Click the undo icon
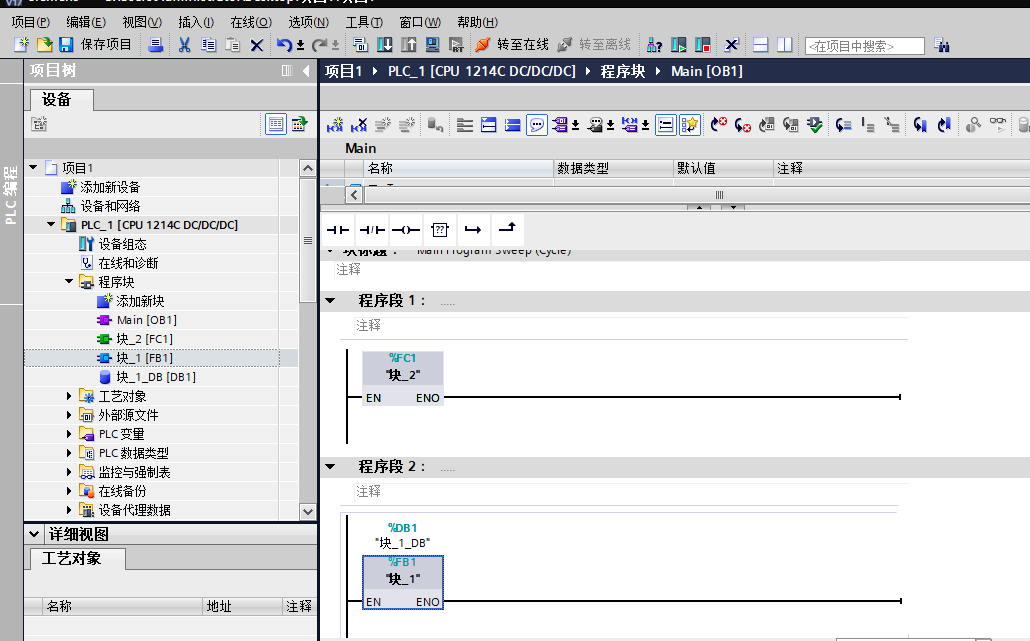 [x=283, y=44]
